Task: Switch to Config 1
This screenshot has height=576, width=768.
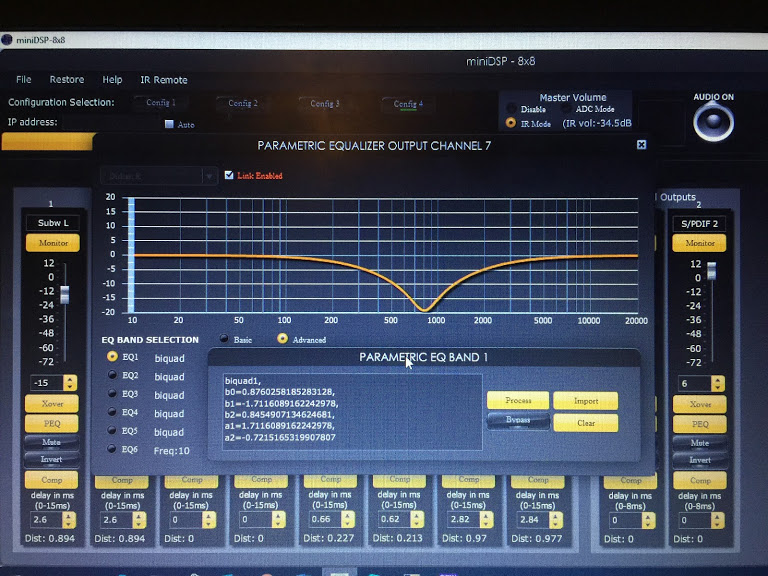Action: click(x=161, y=103)
